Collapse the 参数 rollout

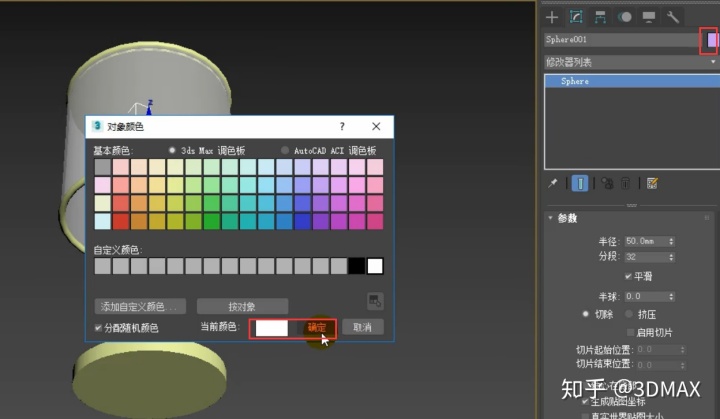pyautogui.click(x=551, y=218)
